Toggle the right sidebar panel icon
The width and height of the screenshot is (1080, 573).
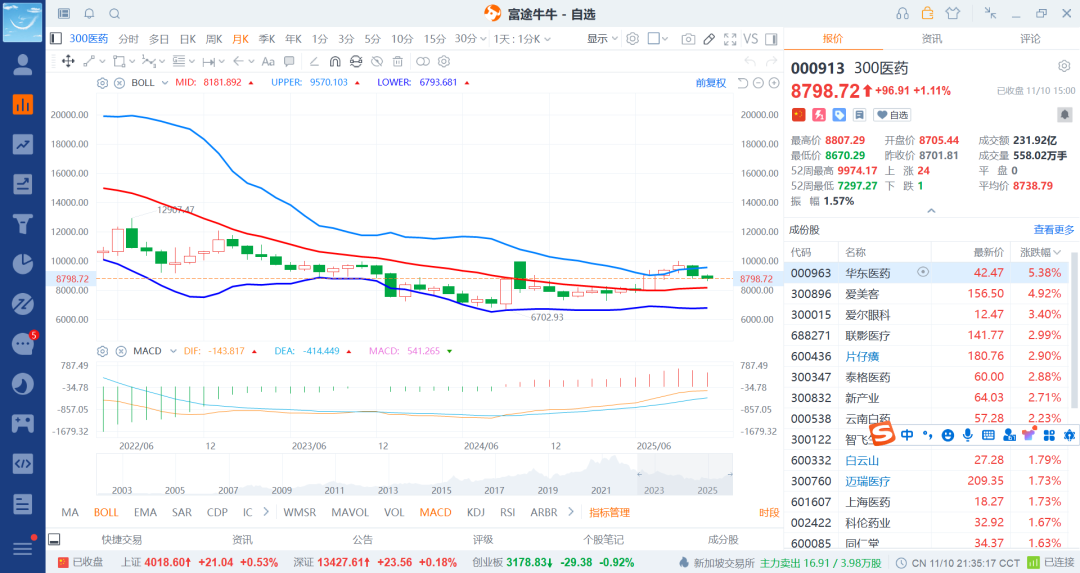click(x=771, y=39)
